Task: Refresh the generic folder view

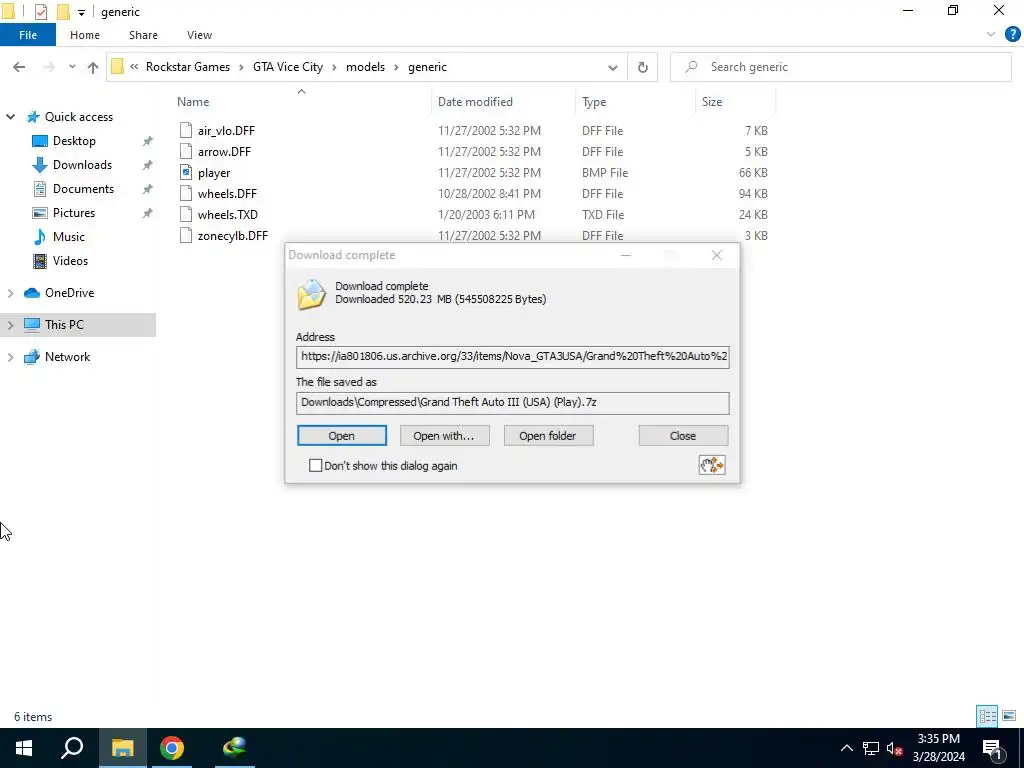Action: (x=643, y=67)
